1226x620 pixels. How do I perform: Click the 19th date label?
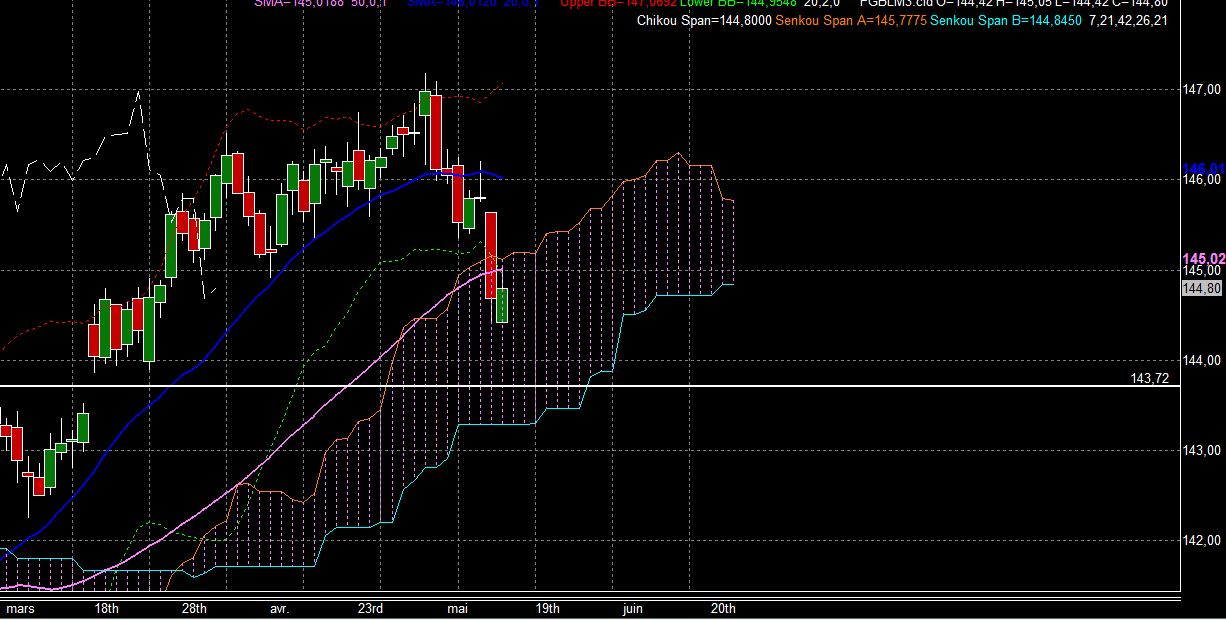click(x=547, y=608)
